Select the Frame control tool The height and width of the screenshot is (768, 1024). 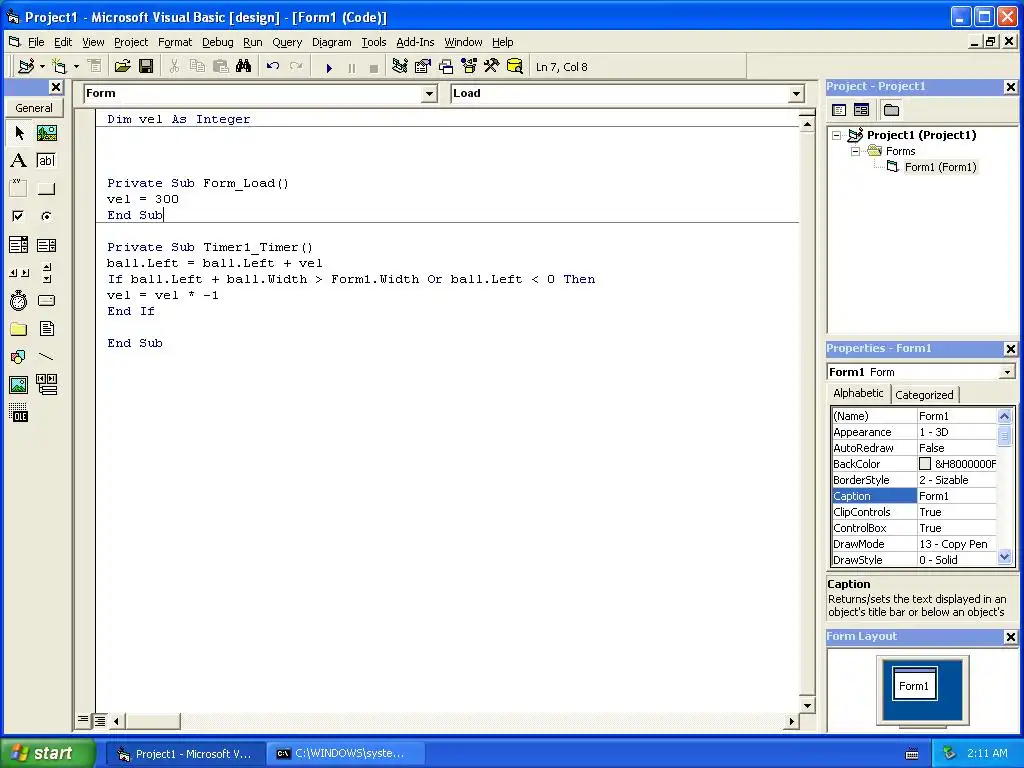[x=19, y=189]
